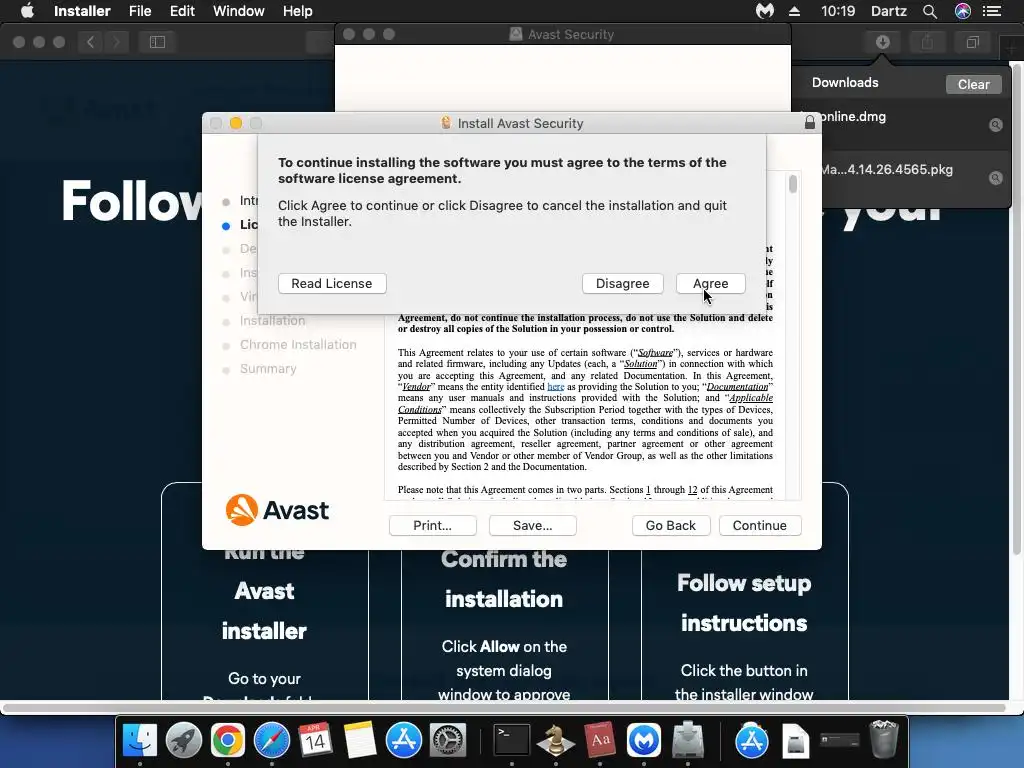
Task: Activate Siri from the menu bar
Action: click(x=963, y=11)
